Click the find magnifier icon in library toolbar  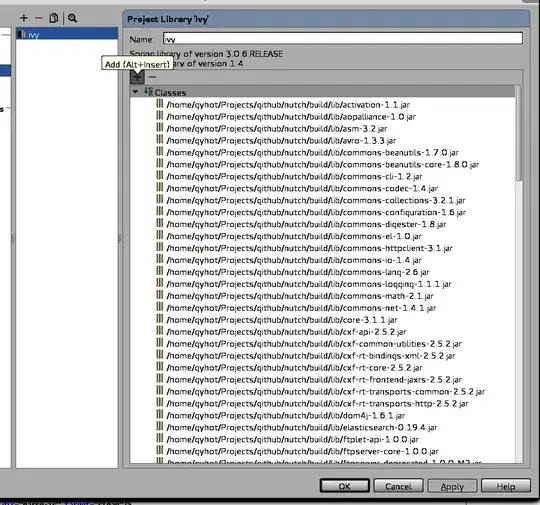click(x=72, y=18)
